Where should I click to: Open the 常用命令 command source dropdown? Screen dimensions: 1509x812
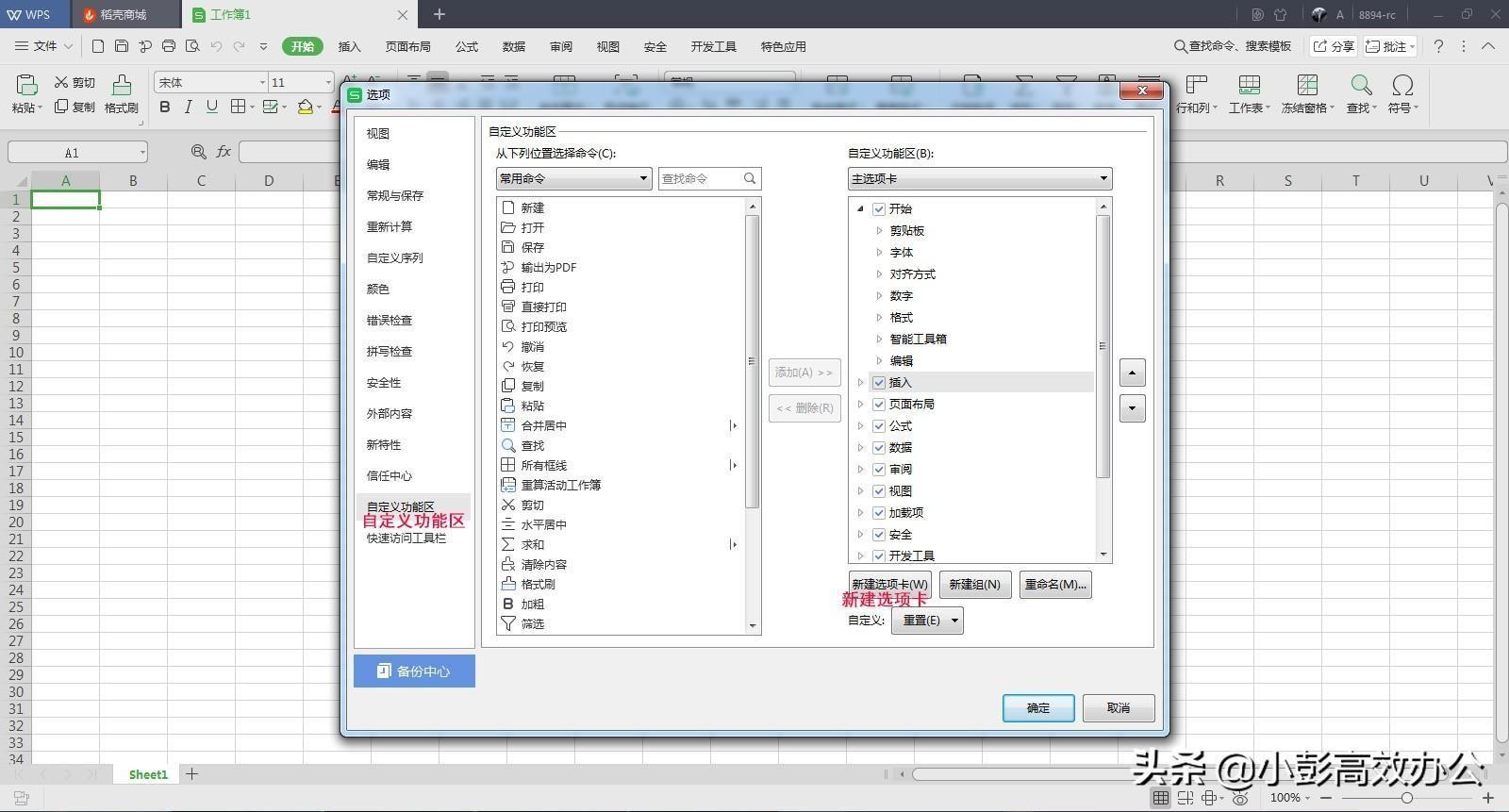point(573,178)
